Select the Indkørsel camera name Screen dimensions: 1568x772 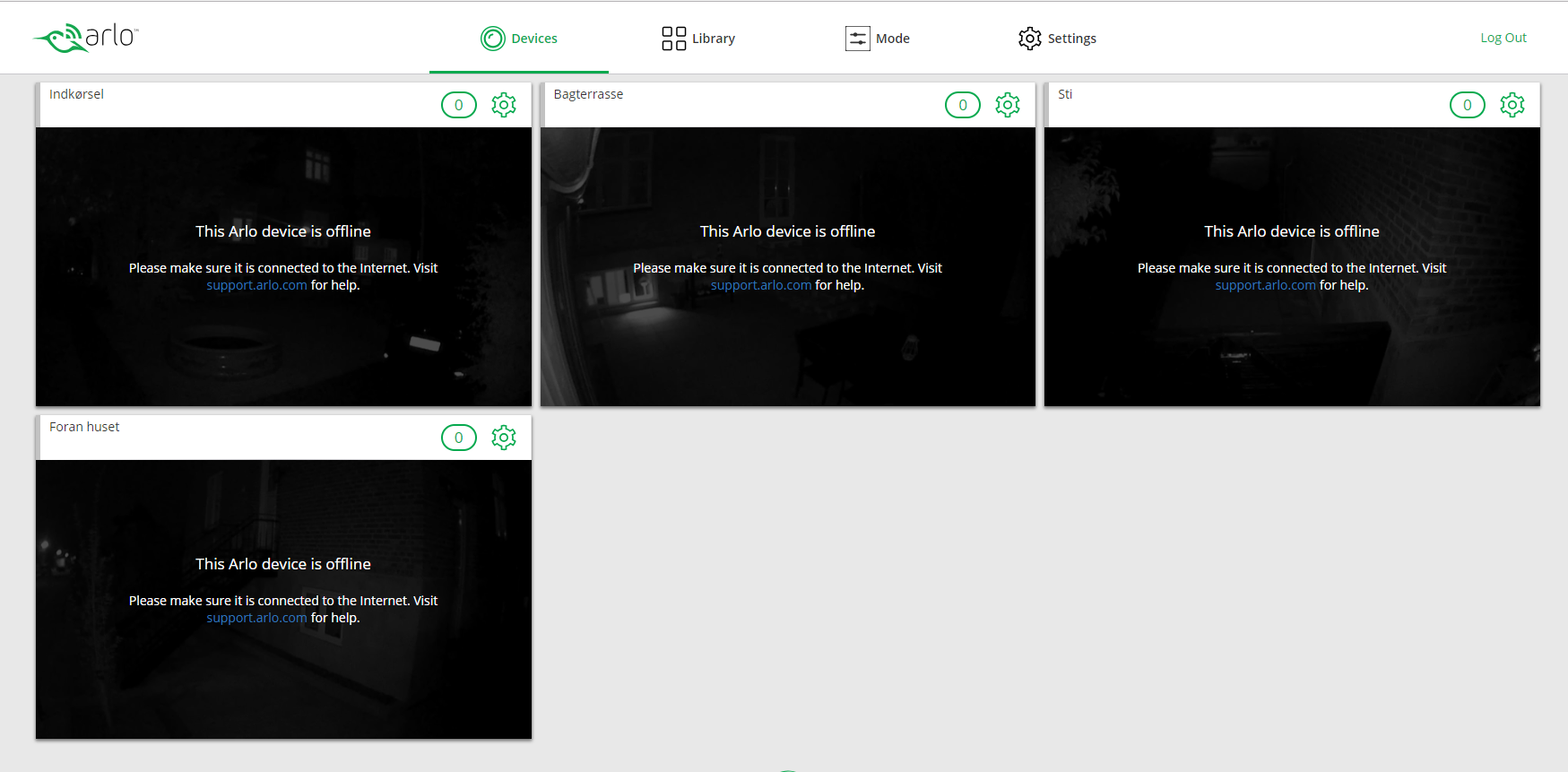click(x=76, y=94)
